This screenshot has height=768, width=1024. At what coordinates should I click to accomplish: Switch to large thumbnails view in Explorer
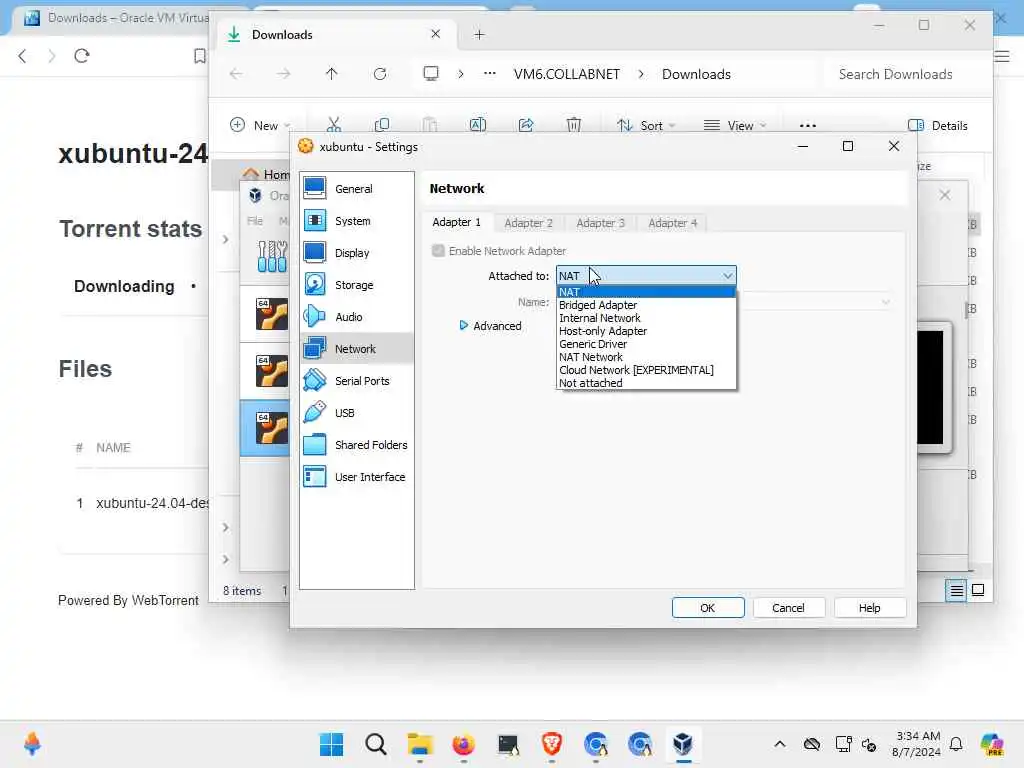tap(978, 590)
